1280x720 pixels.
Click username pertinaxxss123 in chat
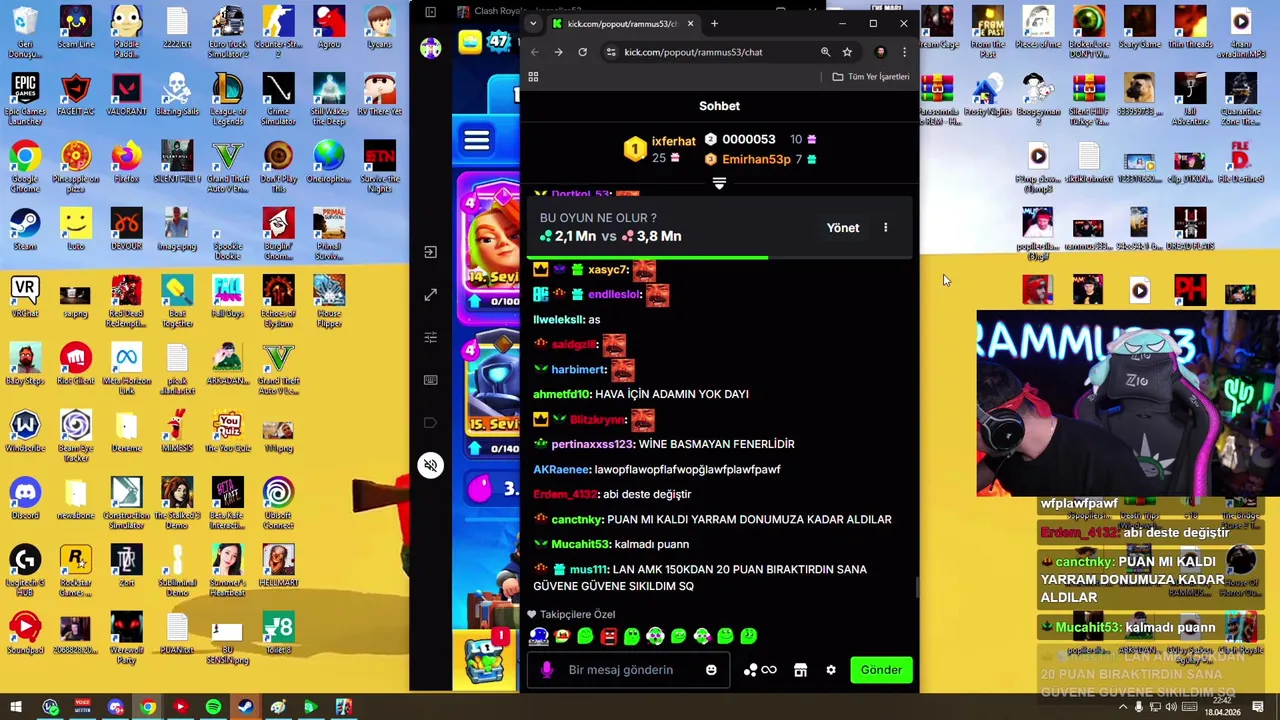(592, 444)
